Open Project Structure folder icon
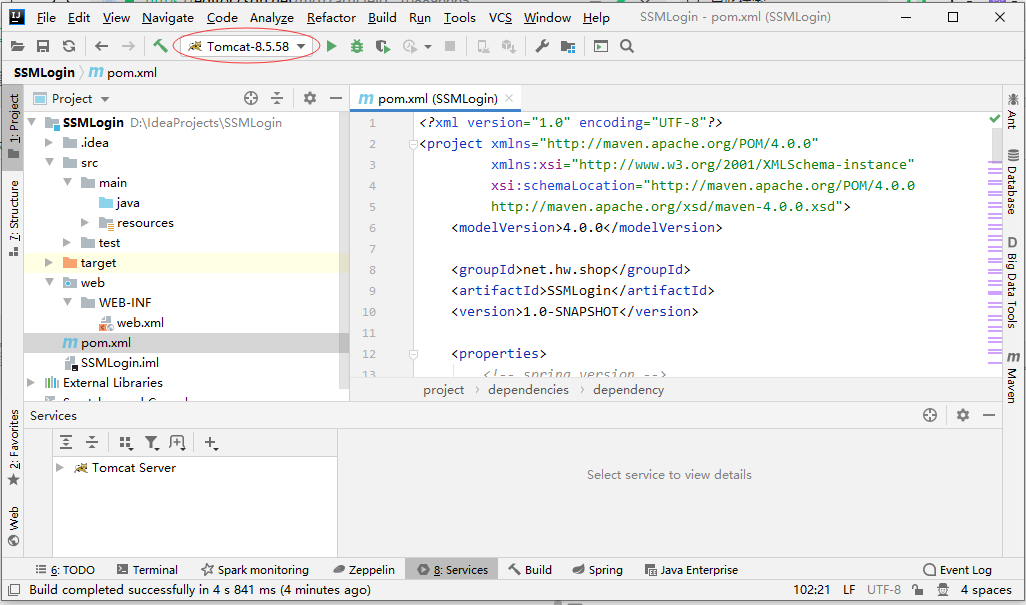This screenshot has width=1026, height=605. pyautogui.click(x=568, y=46)
